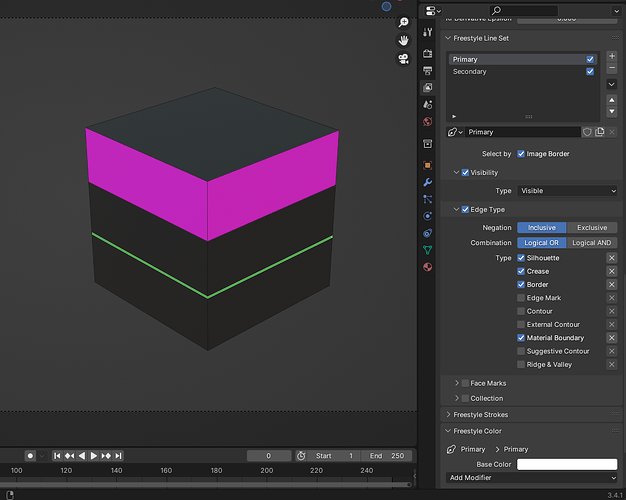Click the End frame 250 field
This screenshot has height=500, width=626.
(386, 456)
